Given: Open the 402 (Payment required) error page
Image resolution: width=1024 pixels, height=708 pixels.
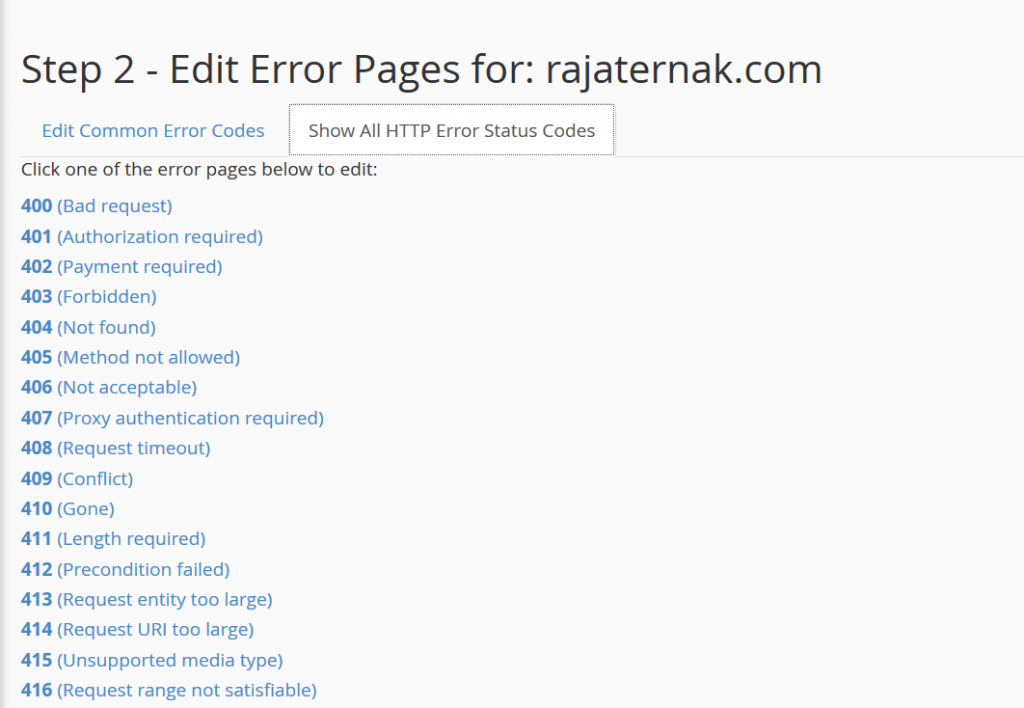Looking at the screenshot, I should [121, 267].
